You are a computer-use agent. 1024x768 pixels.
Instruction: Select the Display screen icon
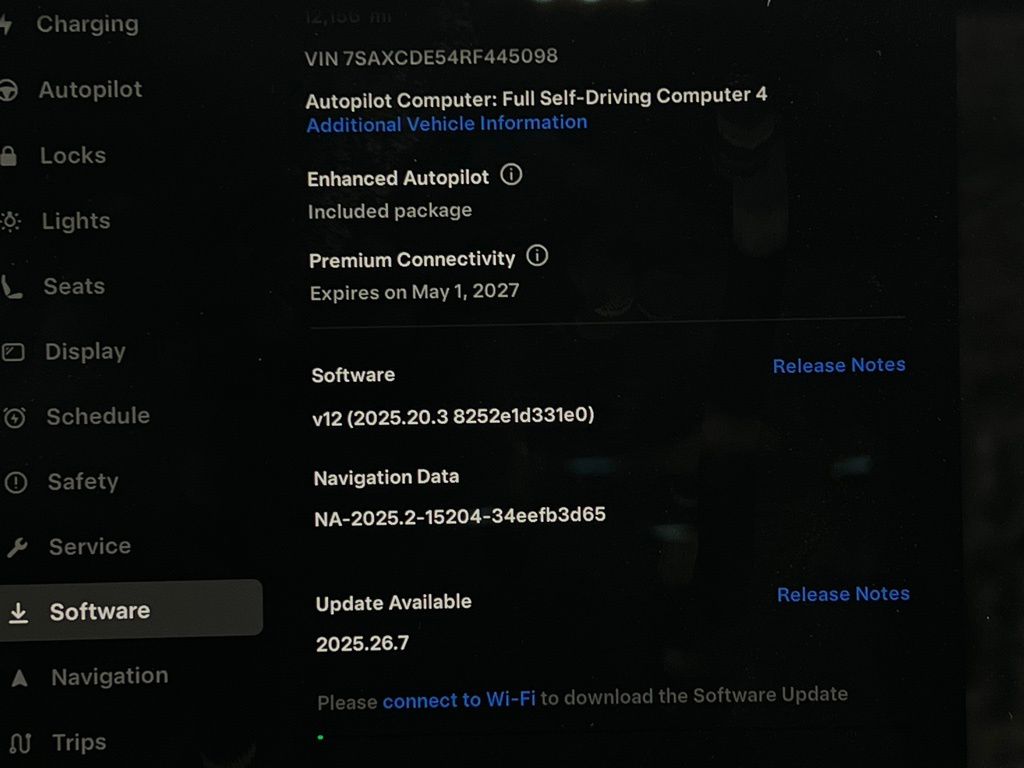pyautogui.click(x=13, y=353)
